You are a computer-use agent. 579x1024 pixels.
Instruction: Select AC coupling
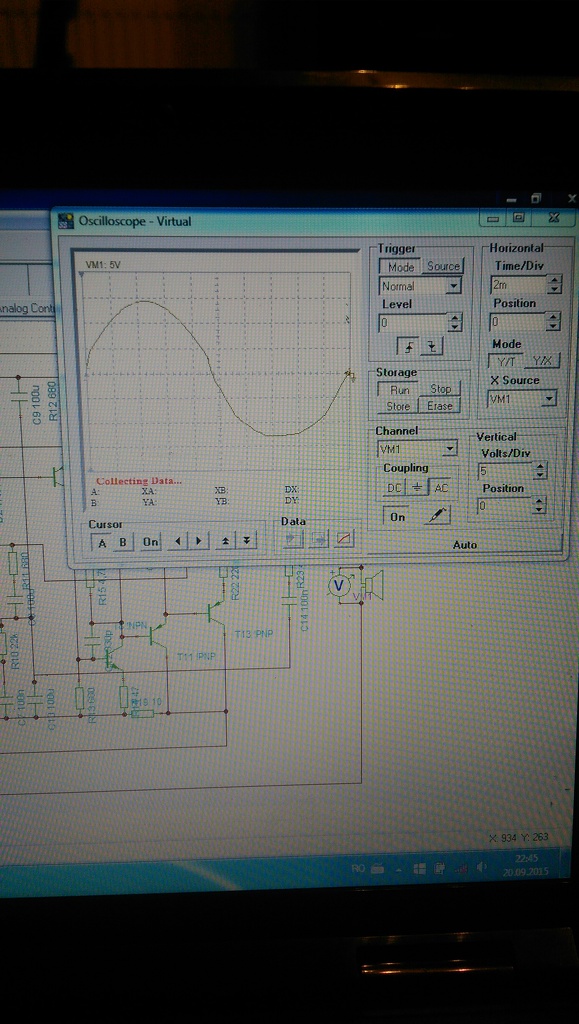click(x=441, y=488)
